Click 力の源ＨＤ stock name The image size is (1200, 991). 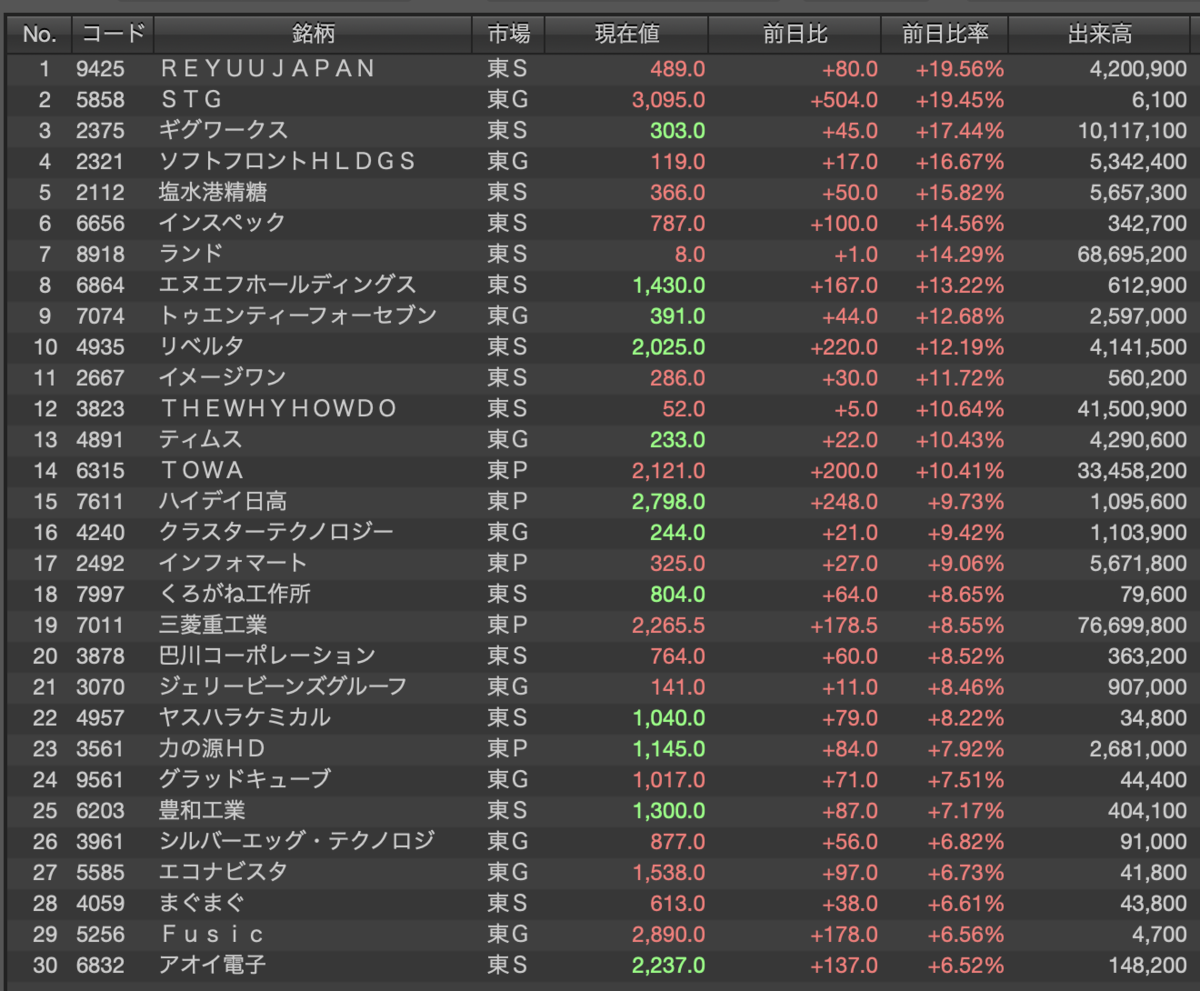click(212, 749)
